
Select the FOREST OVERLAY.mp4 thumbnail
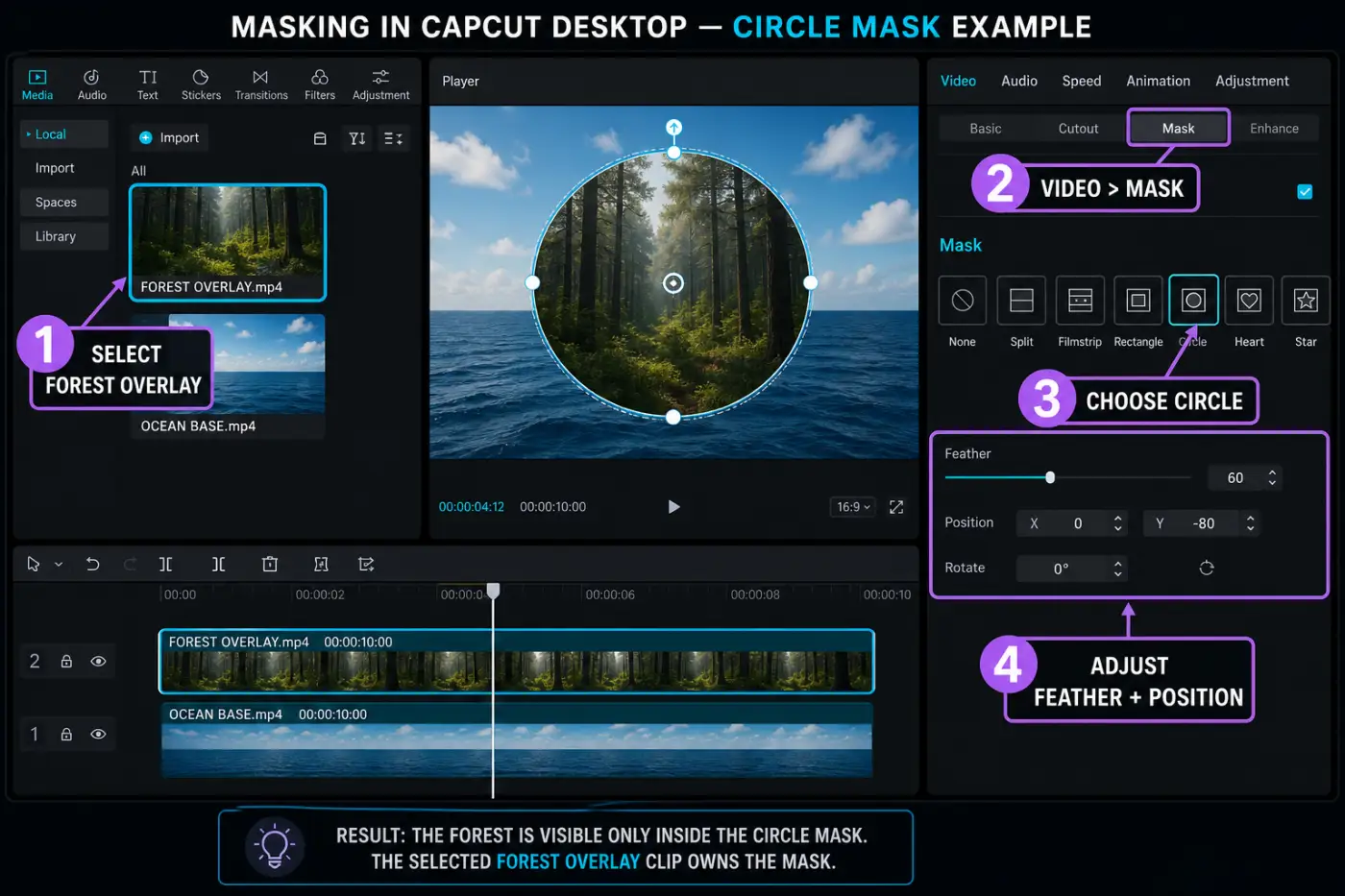(x=228, y=242)
